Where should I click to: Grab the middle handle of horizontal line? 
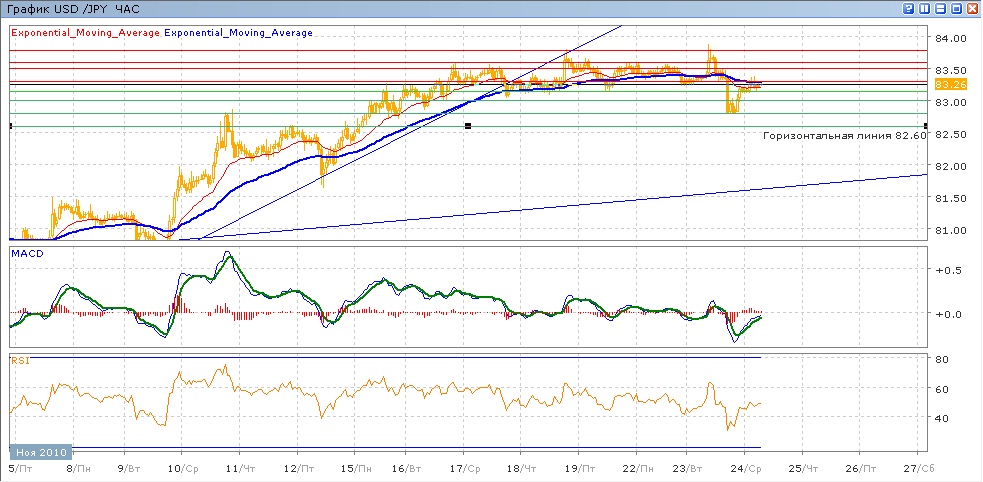click(468, 125)
